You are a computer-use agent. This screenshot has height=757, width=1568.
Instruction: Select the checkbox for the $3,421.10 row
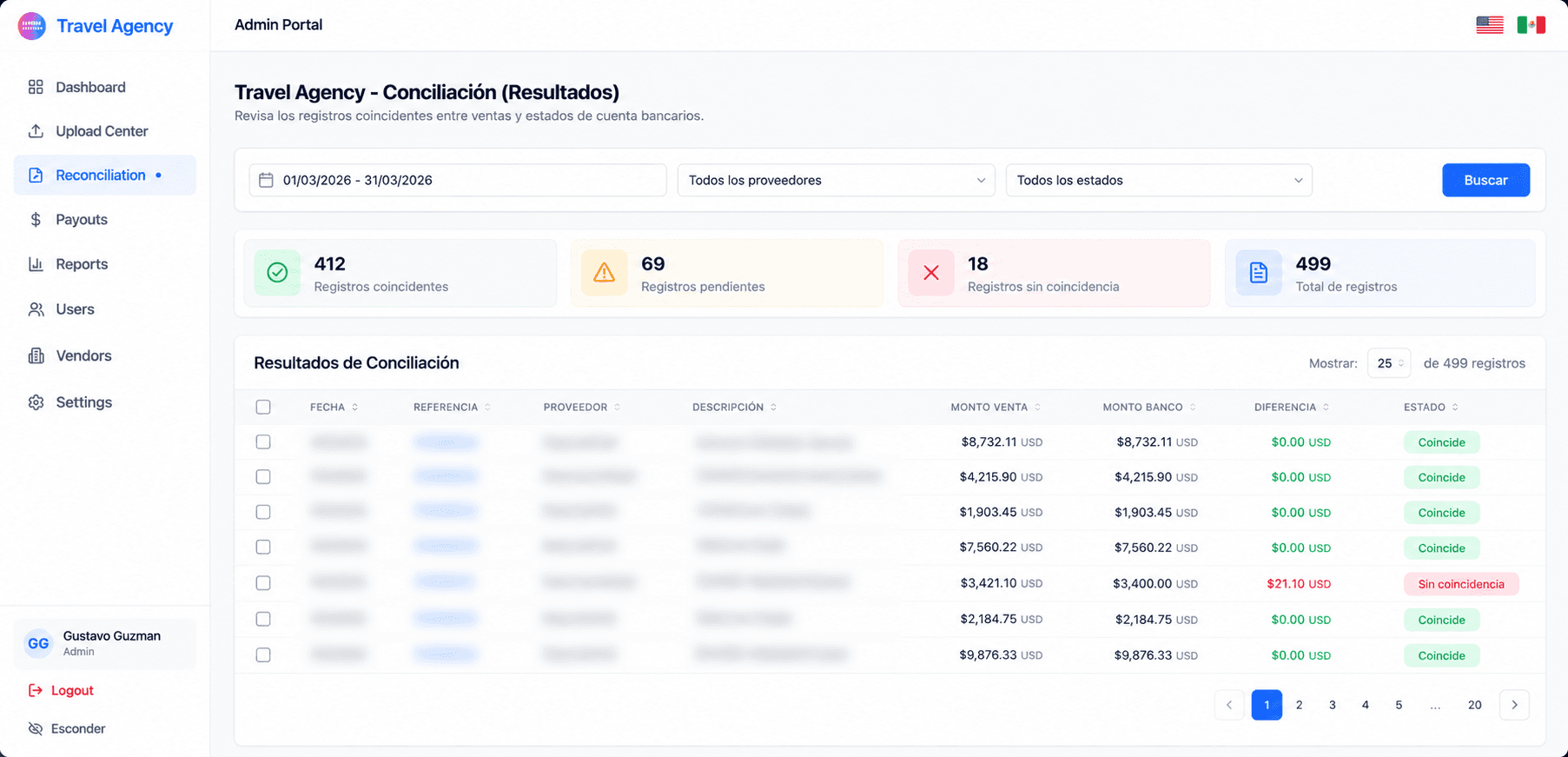(x=263, y=583)
